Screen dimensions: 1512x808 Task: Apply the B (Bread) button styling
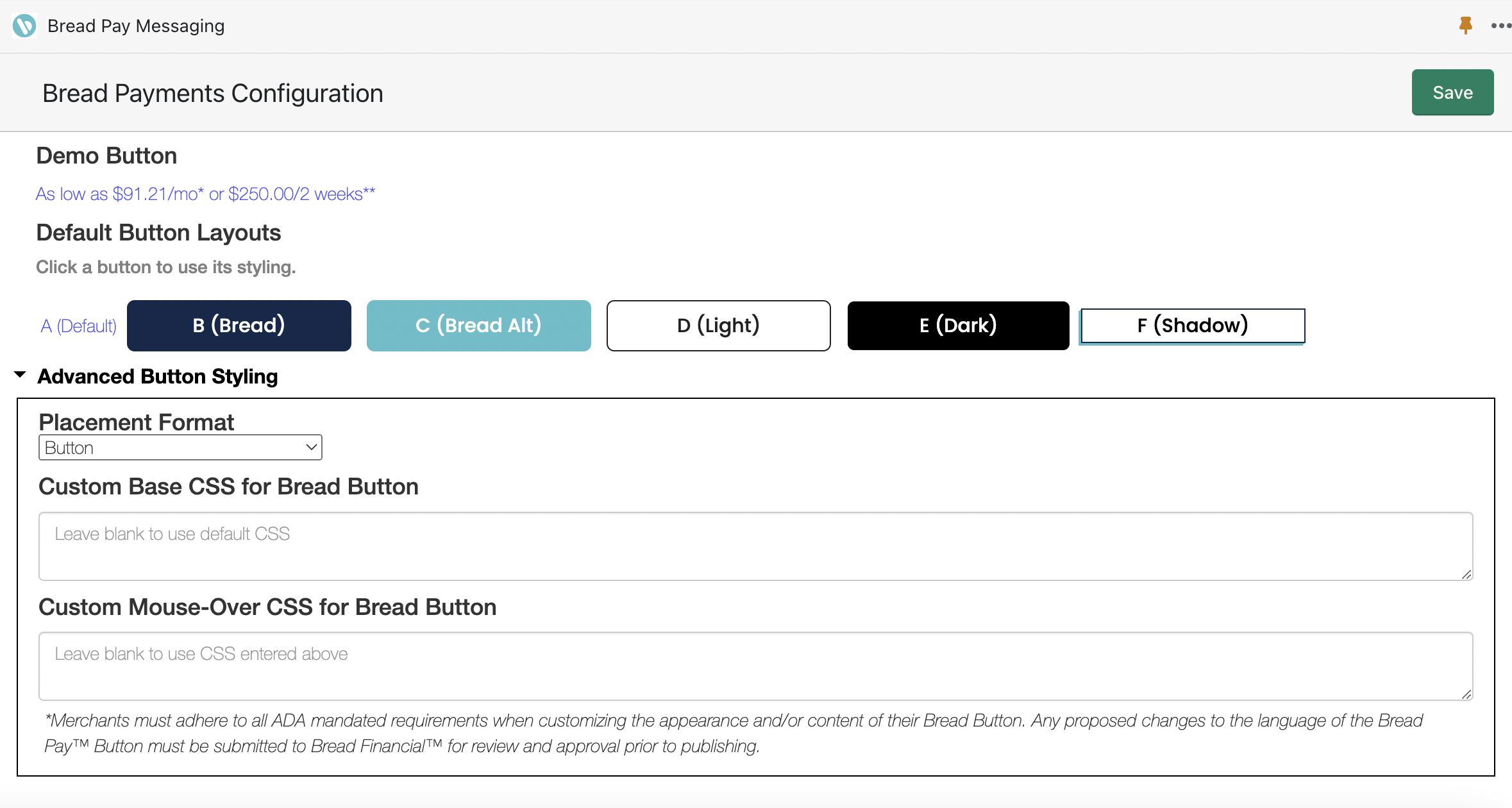click(x=239, y=326)
